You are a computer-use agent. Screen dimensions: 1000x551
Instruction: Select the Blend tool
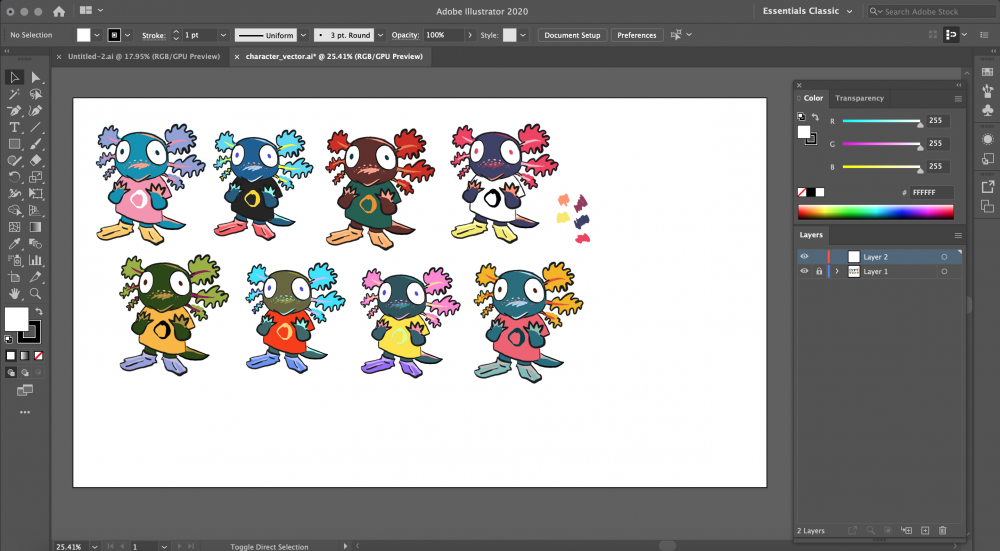[36, 243]
